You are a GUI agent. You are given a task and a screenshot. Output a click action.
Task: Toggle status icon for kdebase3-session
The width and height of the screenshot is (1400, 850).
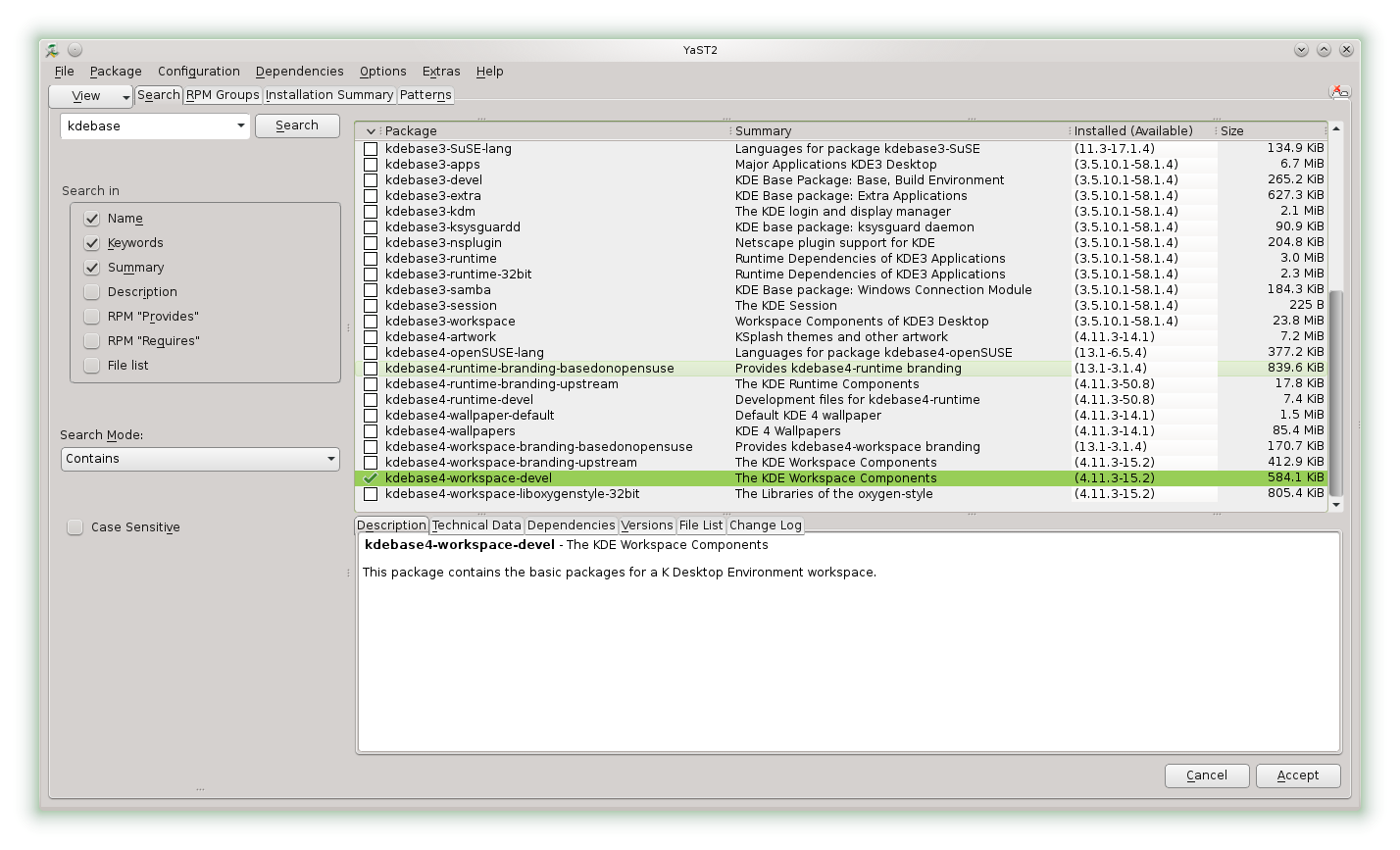371,306
